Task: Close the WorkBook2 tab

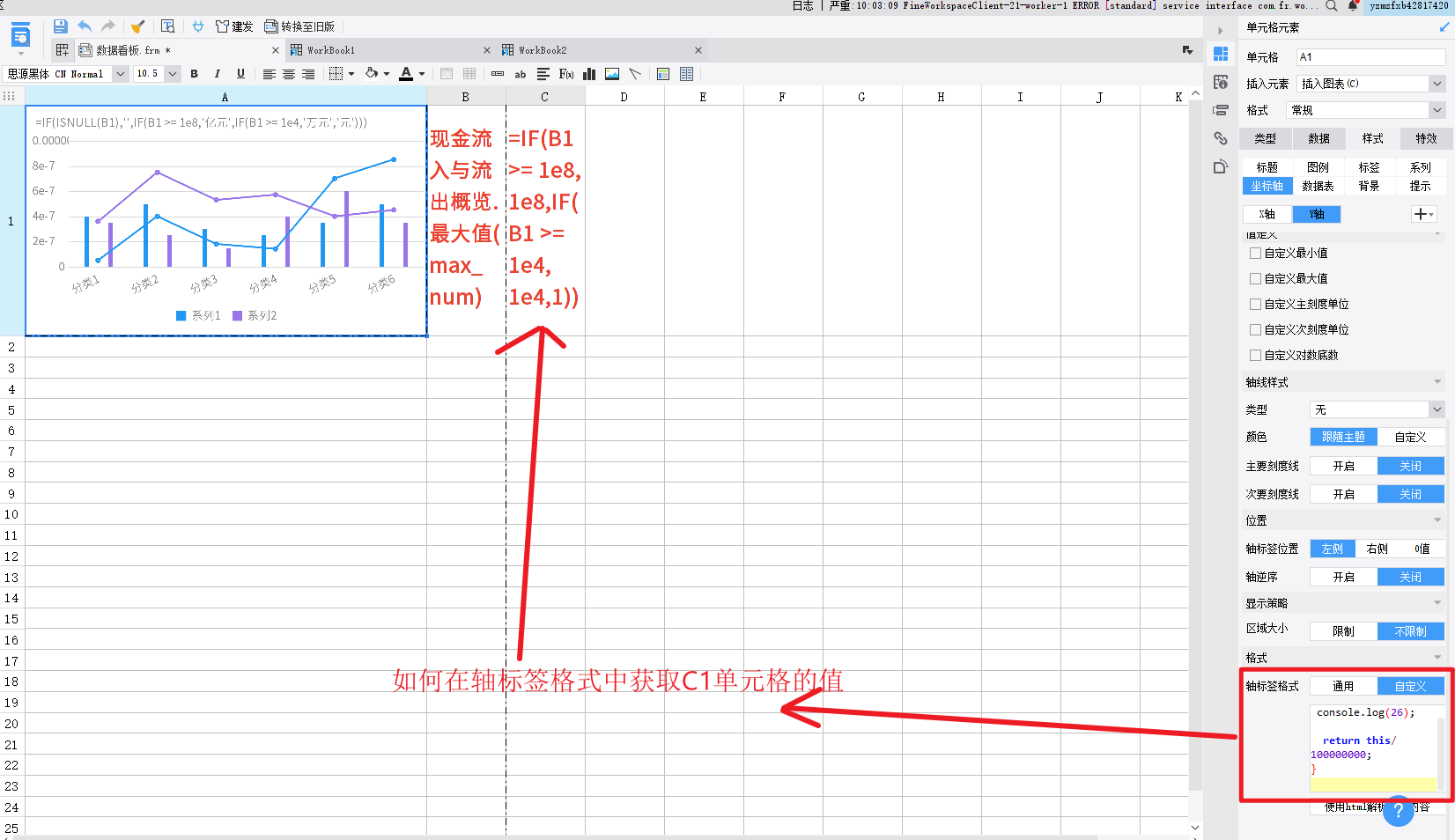Action: [698, 50]
